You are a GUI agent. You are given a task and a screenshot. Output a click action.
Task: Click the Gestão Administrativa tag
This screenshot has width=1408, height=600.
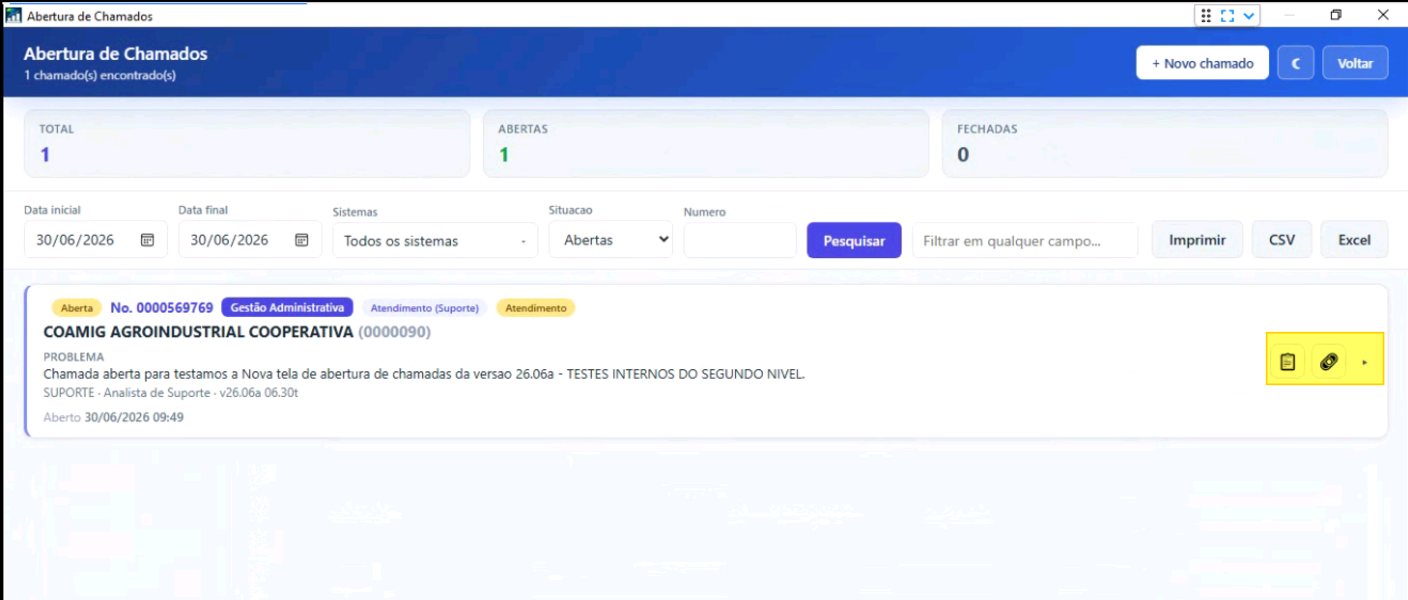tap(287, 308)
